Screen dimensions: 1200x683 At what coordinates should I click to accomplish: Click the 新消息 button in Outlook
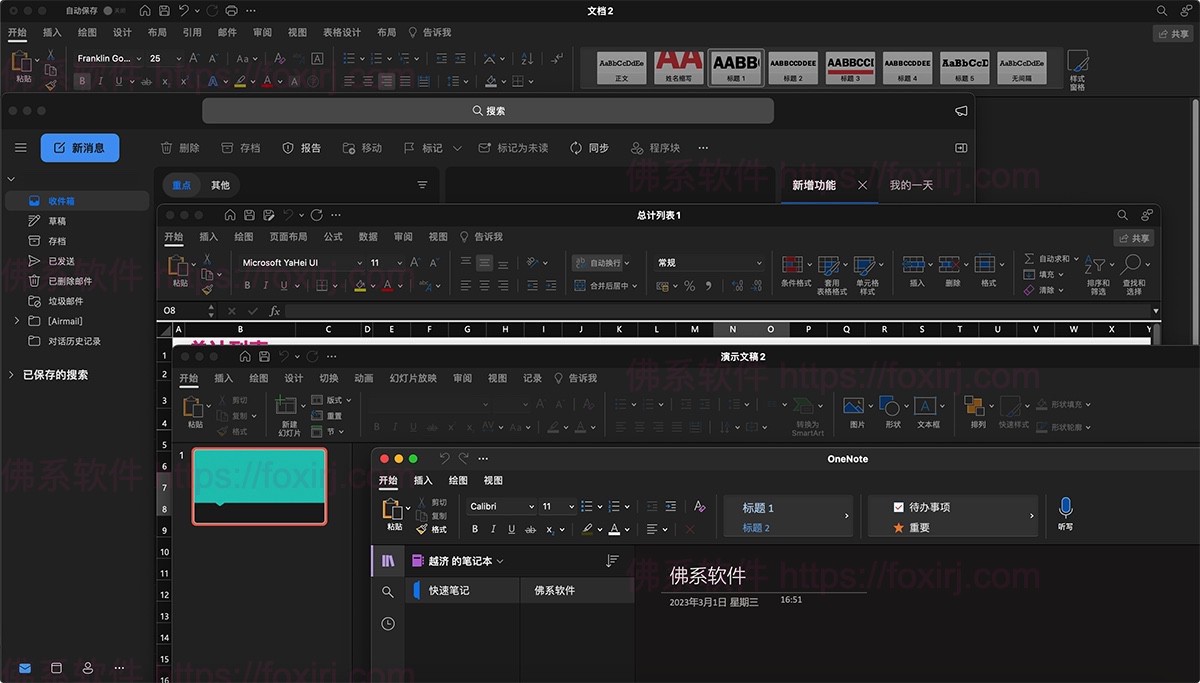point(79,148)
